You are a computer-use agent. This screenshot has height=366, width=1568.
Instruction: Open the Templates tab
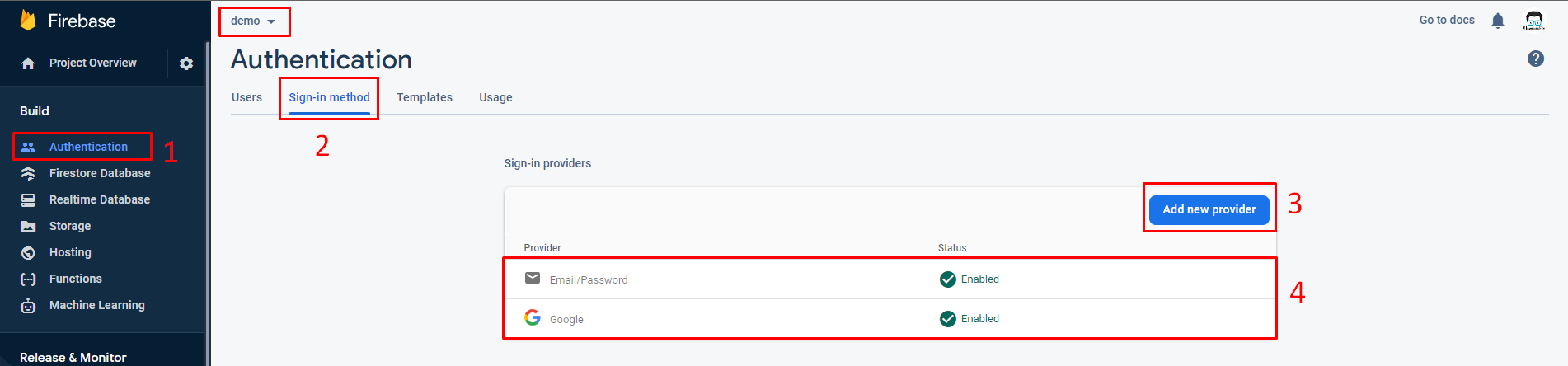[x=425, y=97]
